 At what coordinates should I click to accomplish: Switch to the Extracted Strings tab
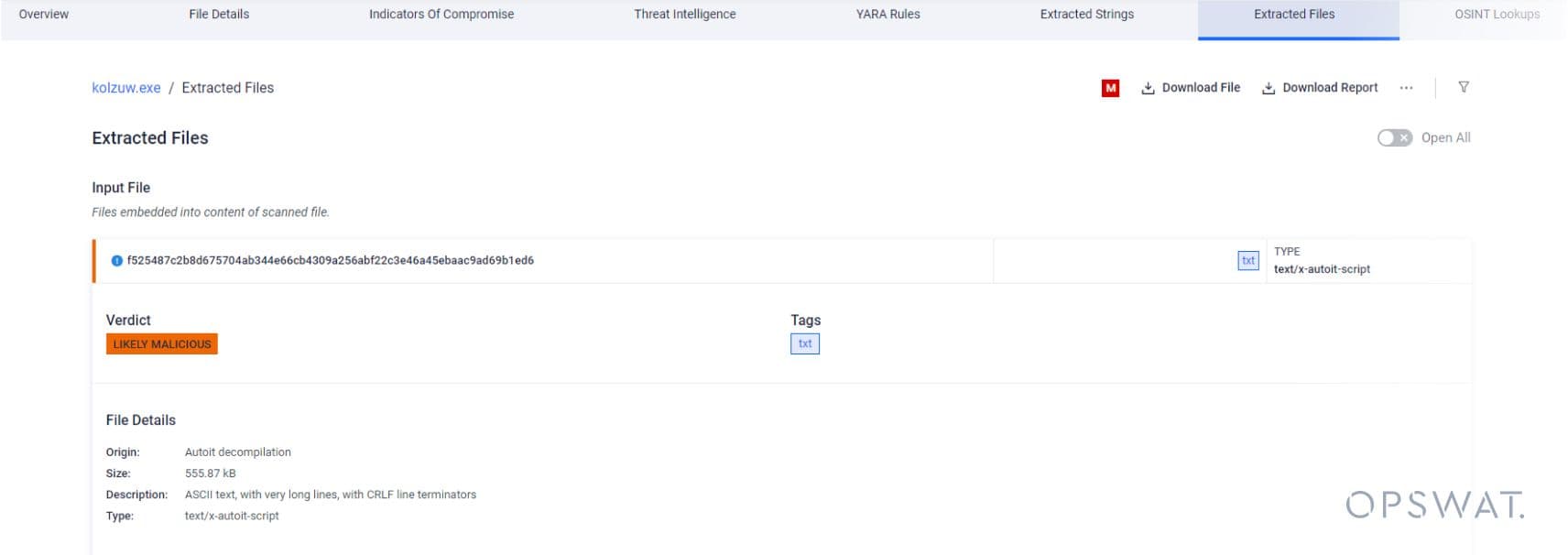coord(1087,15)
